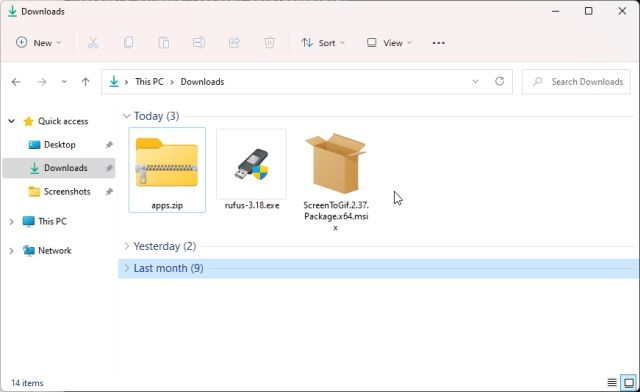Go forward with the Forward arrow
The image size is (640, 392).
[42, 82]
